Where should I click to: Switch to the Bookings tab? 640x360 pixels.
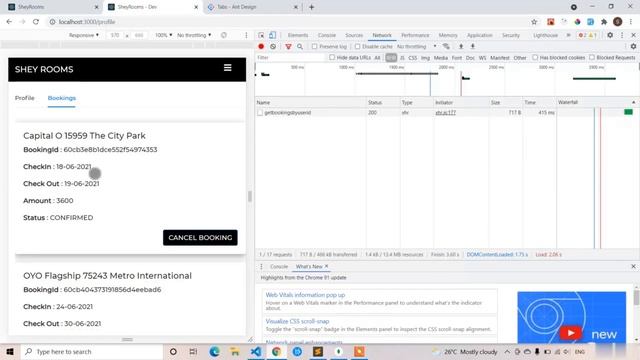62,98
